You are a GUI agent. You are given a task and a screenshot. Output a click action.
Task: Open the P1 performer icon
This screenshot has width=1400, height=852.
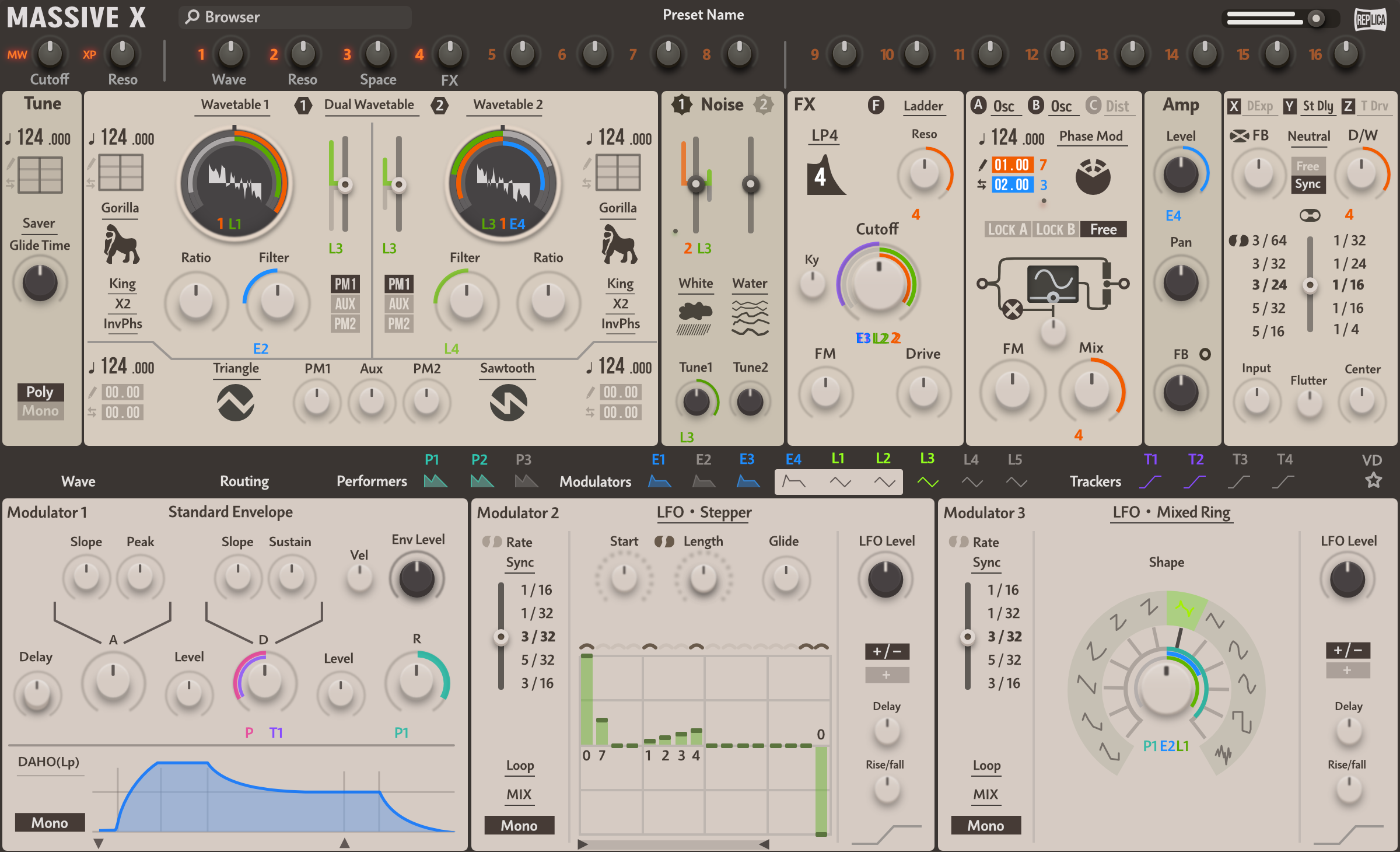tap(435, 481)
